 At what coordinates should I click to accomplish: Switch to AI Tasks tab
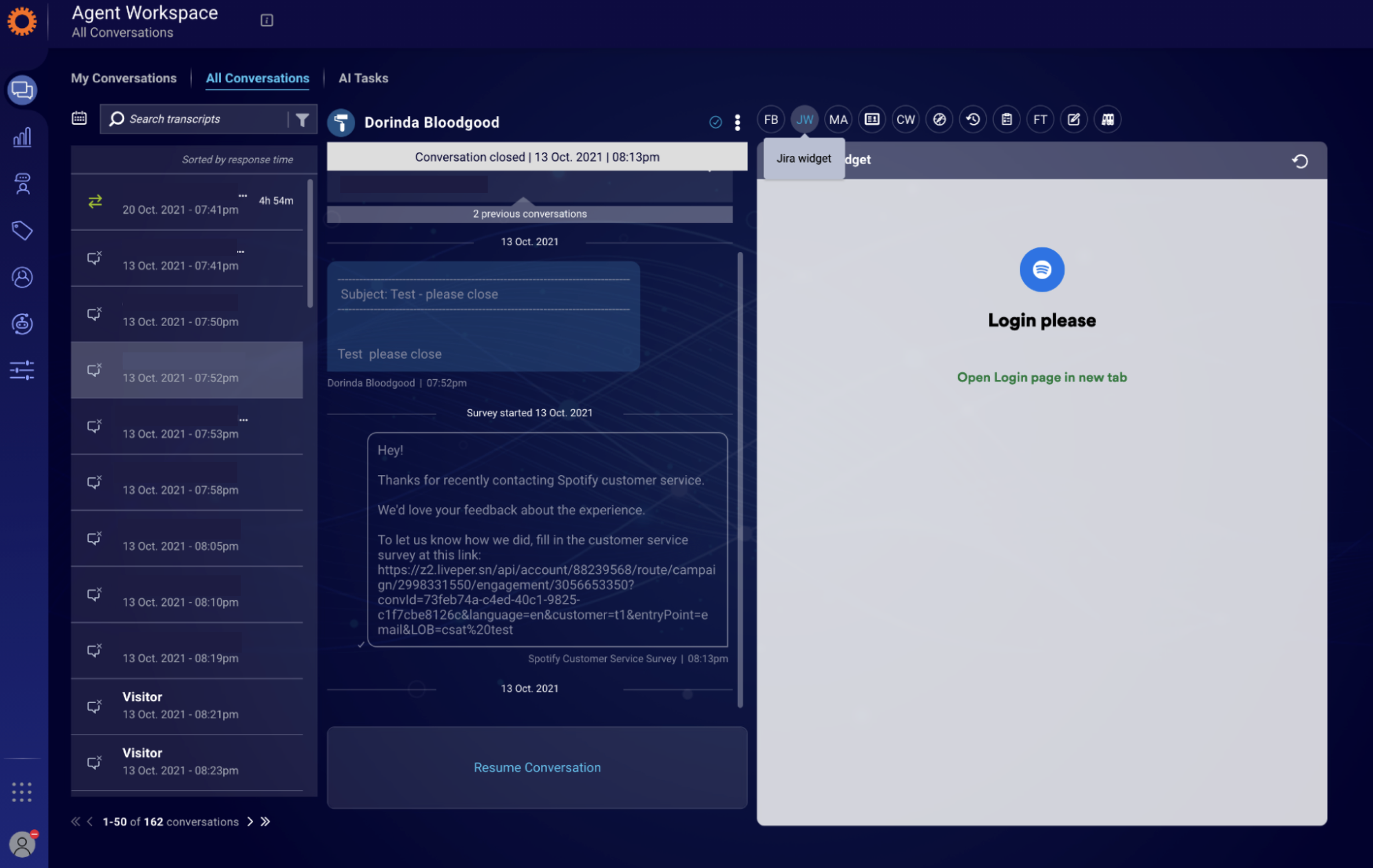point(363,78)
